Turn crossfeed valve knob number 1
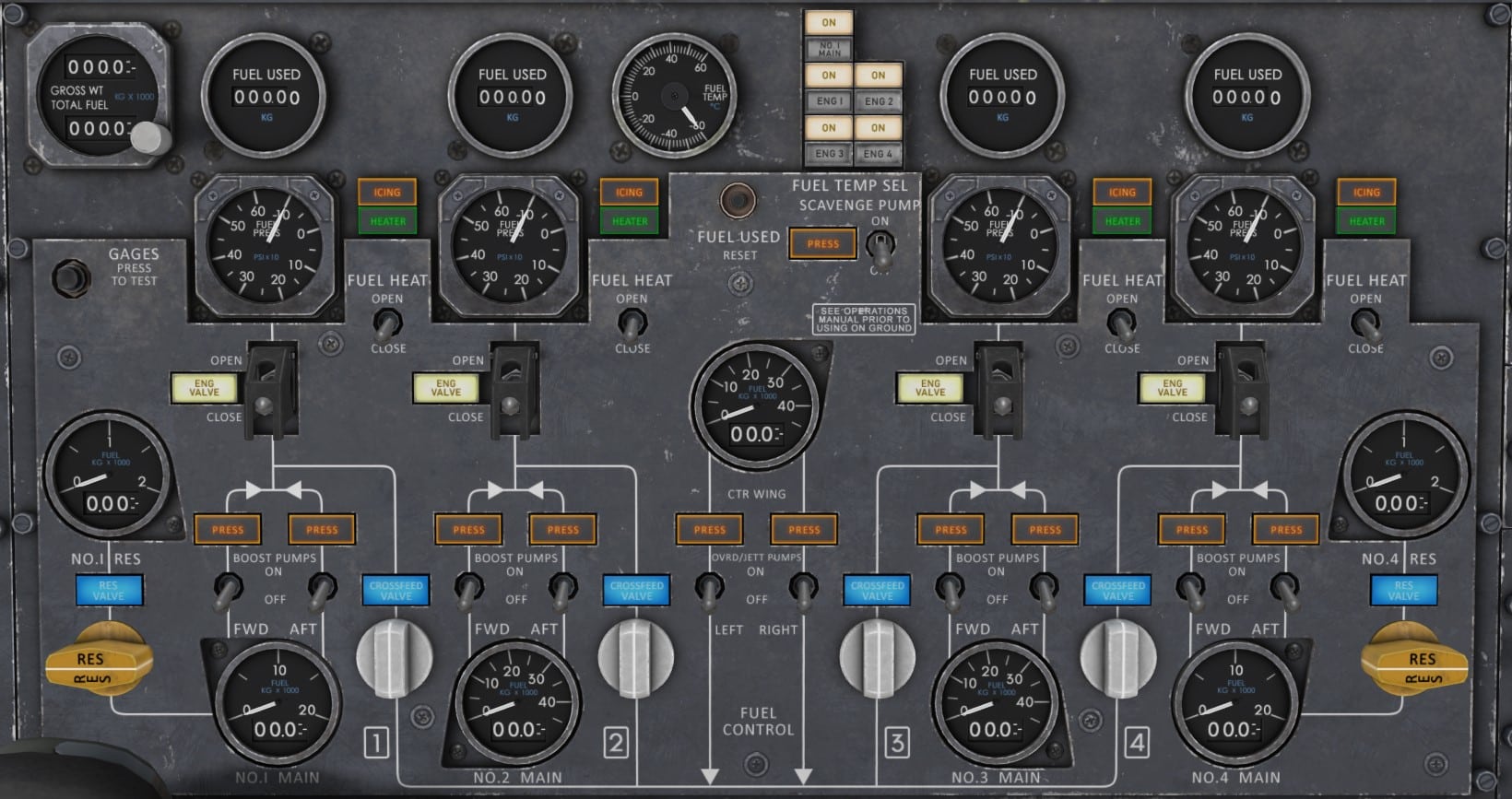The height and width of the screenshot is (799, 1512). click(394, 657)
